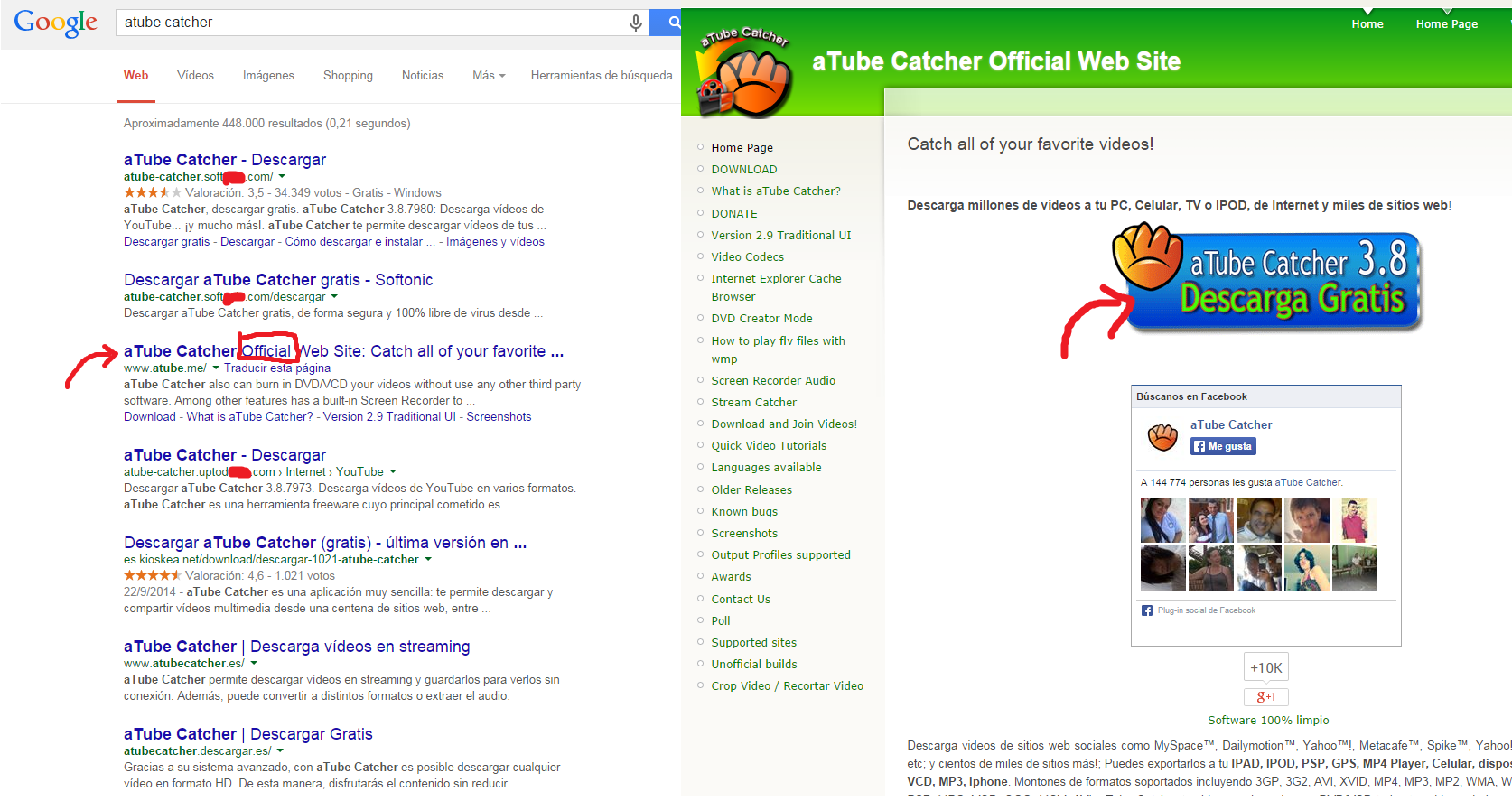Click the Facebook Me gusta button
The image size is (1512, 801).
[1223, 446]
